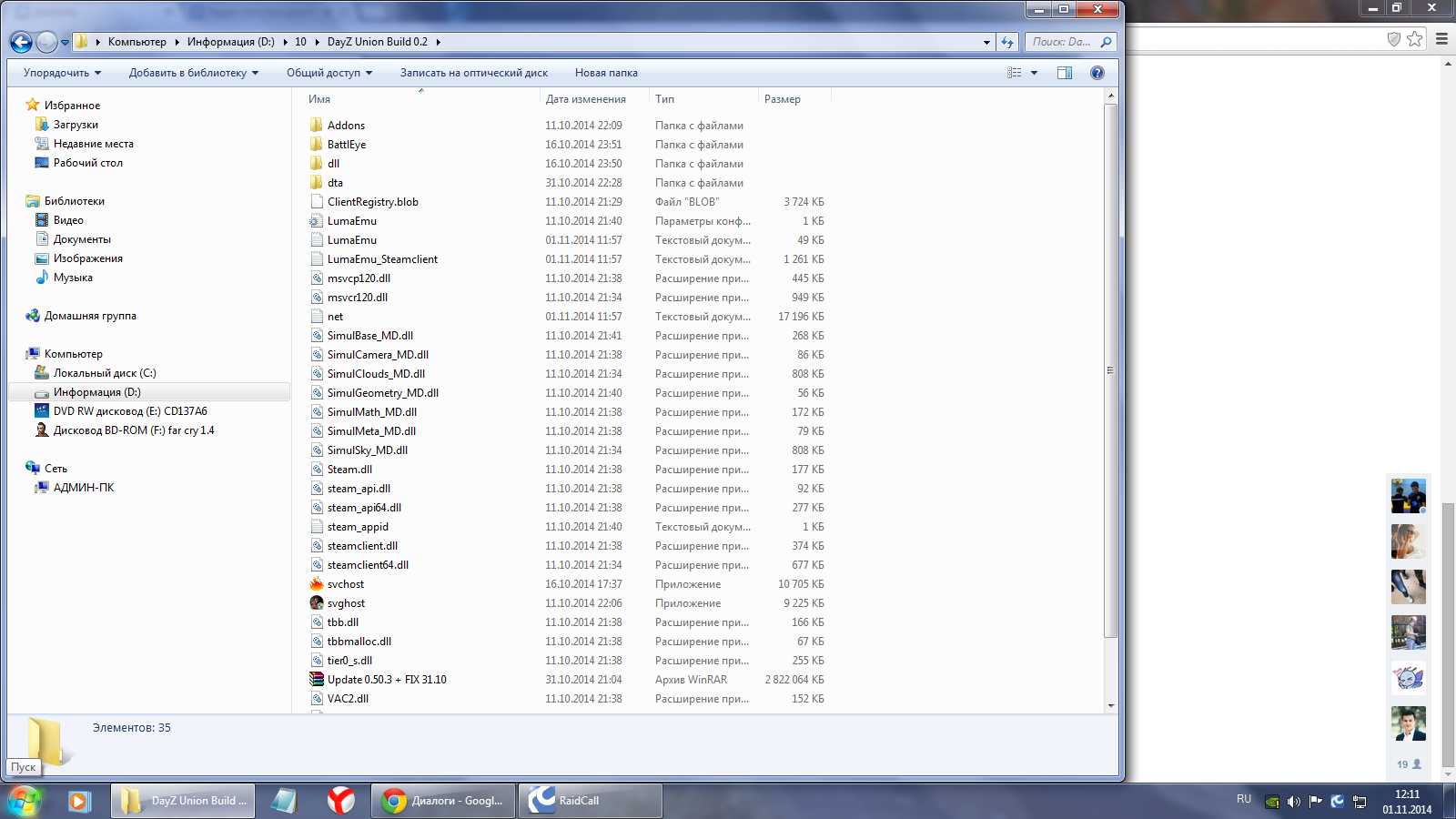Open the Windows Start button

click(24, 801)
